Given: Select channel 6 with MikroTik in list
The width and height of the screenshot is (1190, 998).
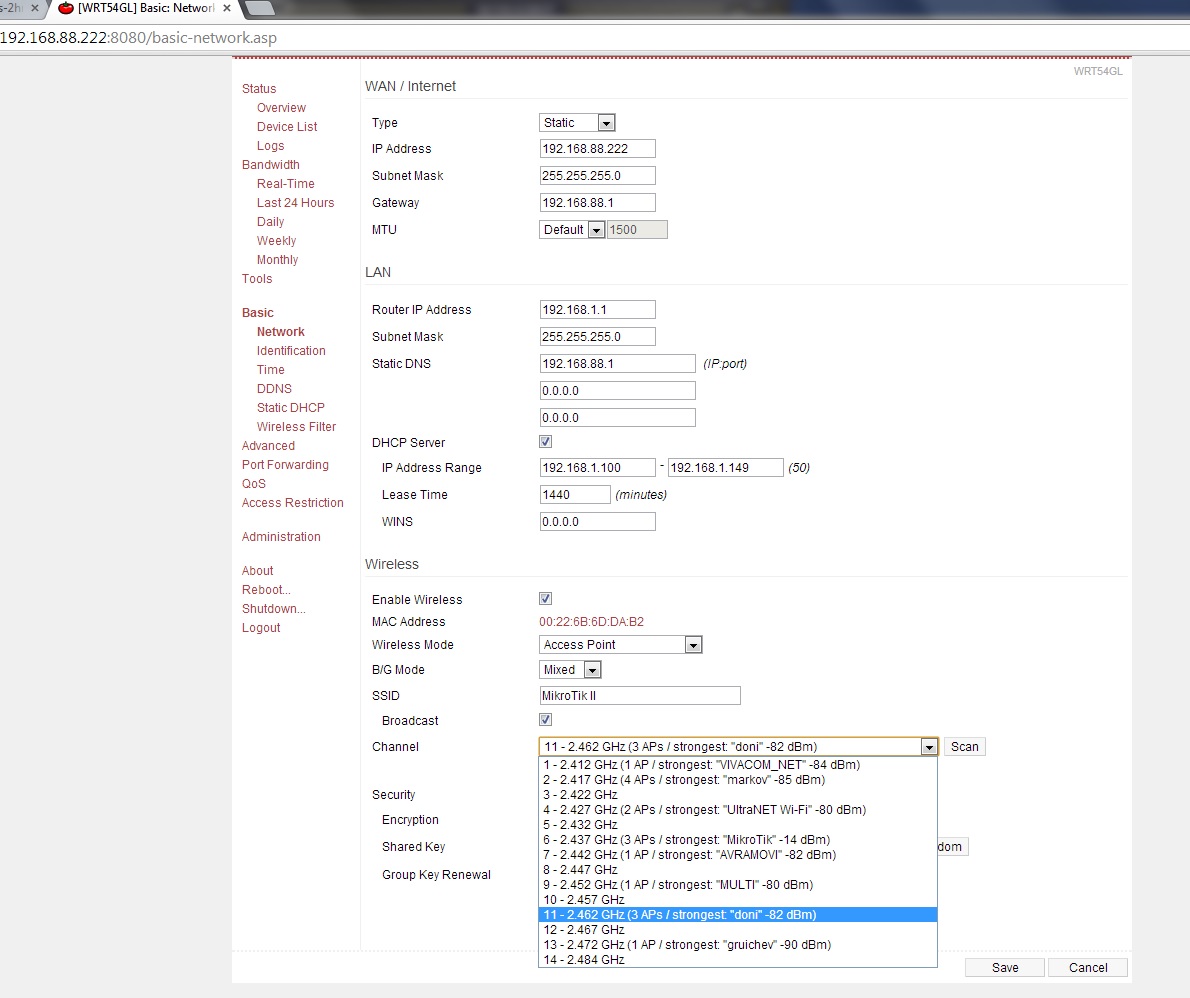Looking at the screenshot, I should [x=686, y=840].
